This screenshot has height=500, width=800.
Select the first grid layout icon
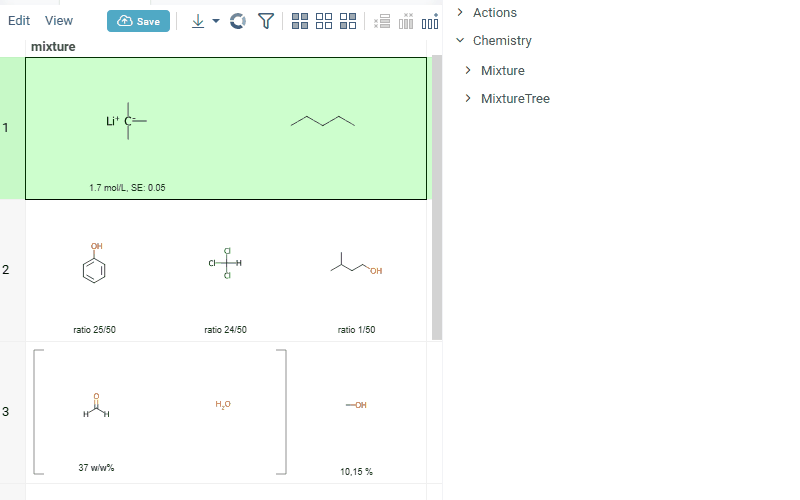point(300,21)
